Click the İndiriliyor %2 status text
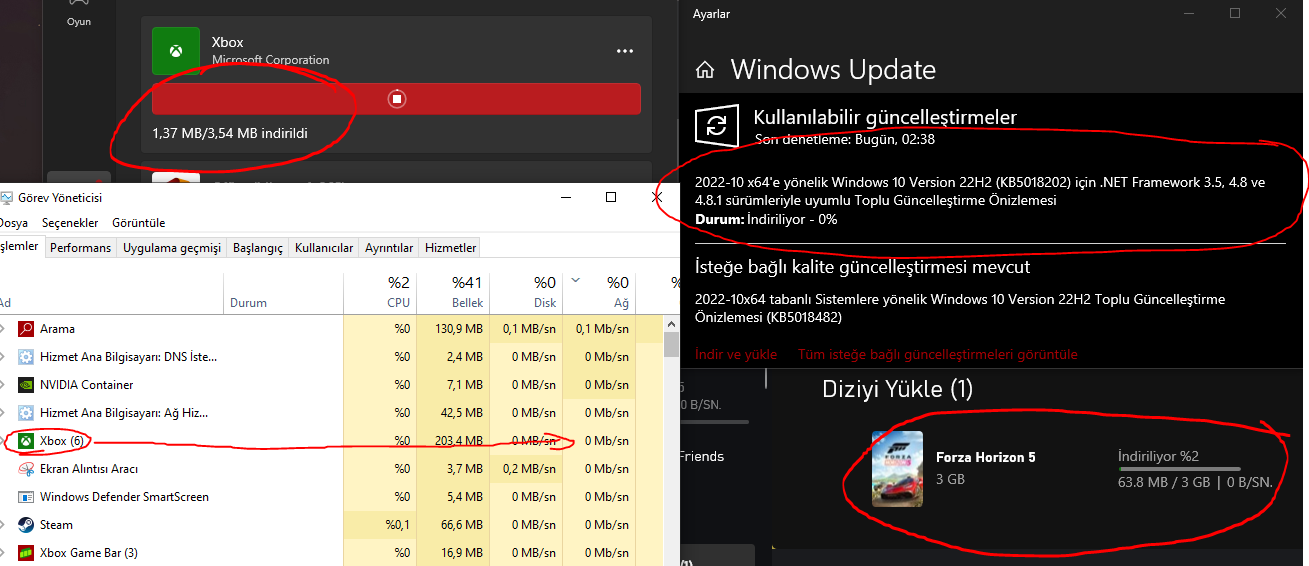 [1158, 456]
